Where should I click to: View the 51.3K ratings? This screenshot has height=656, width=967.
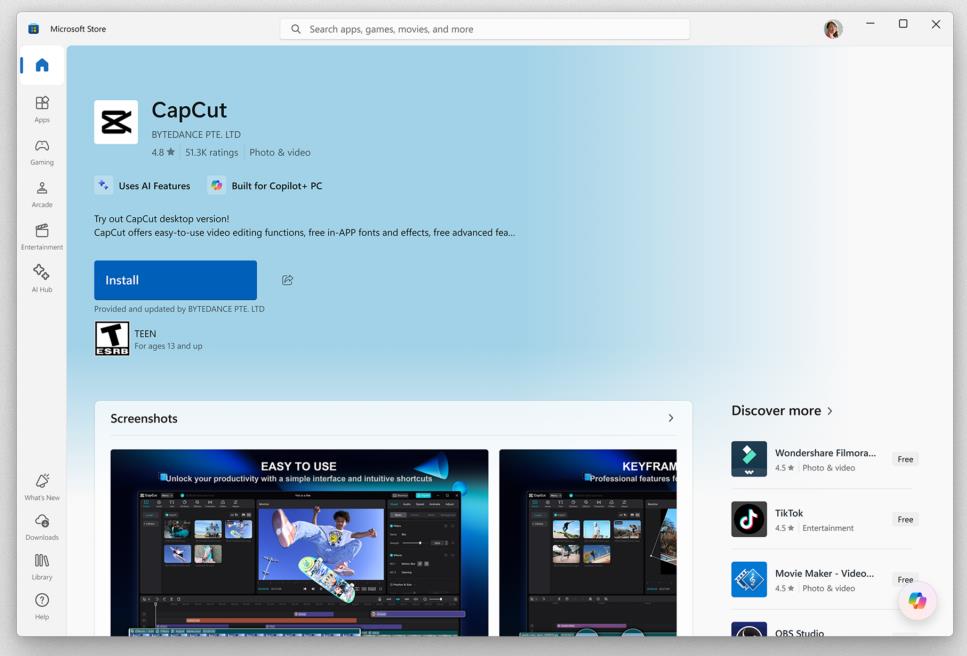tap(212, 152)
